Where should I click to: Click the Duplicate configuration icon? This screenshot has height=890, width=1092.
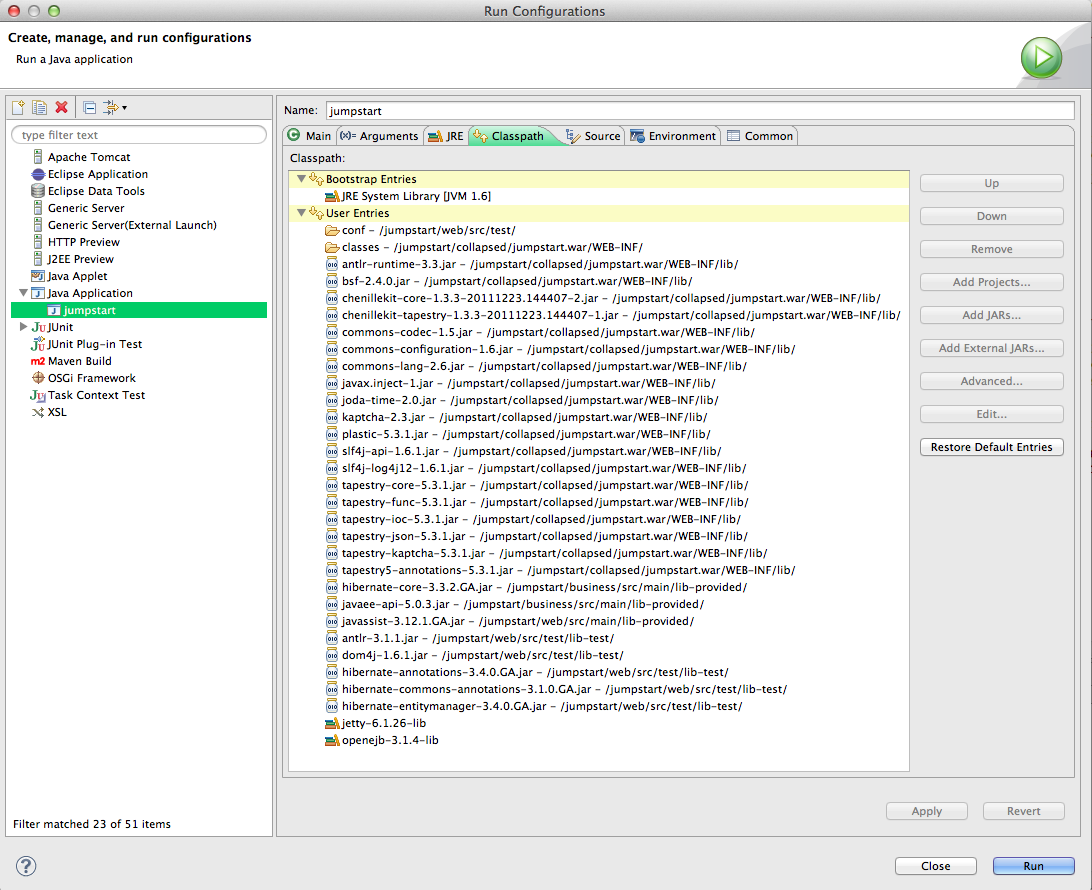40,107
